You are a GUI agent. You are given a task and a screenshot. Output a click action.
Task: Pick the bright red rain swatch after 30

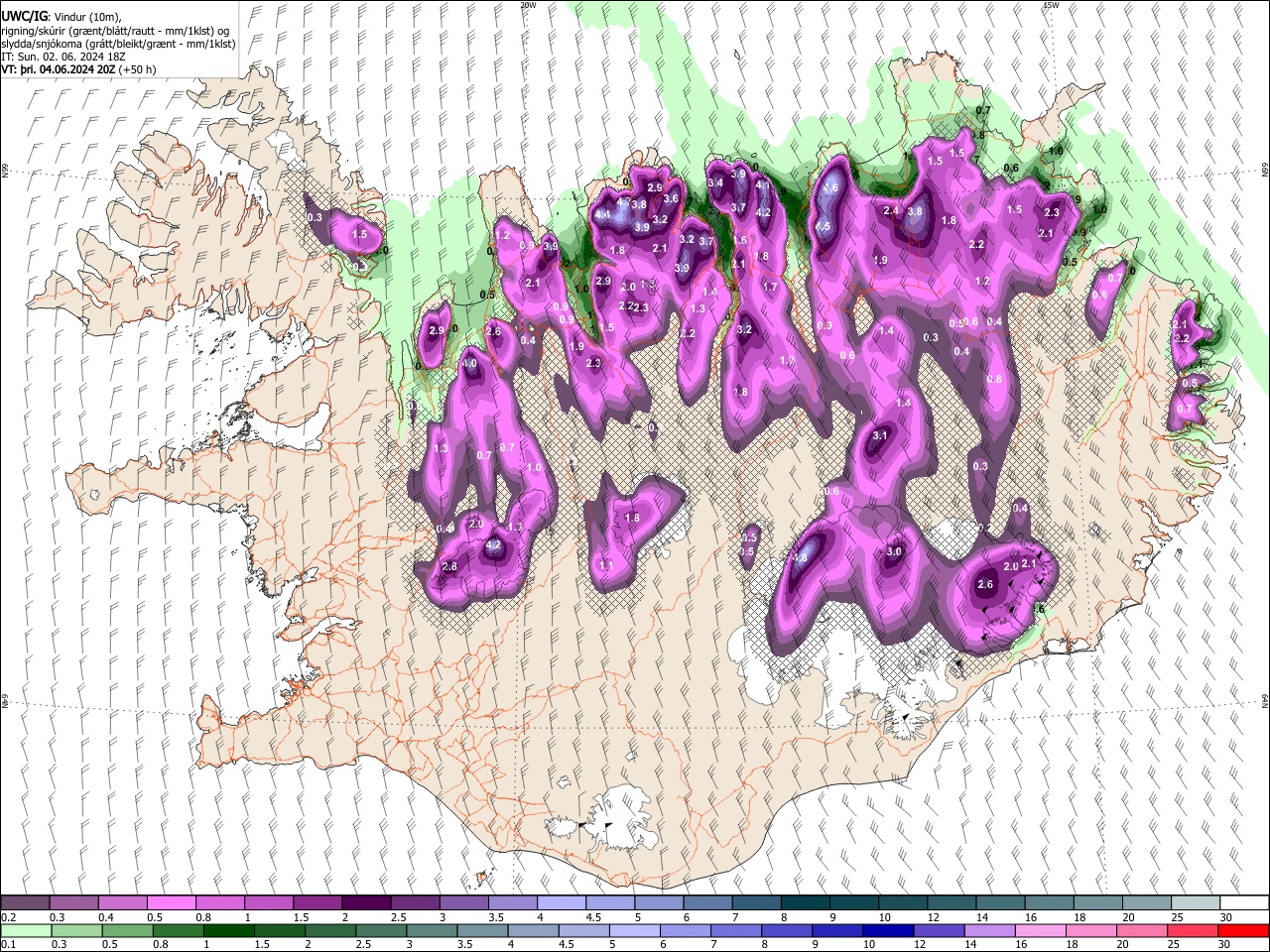(x=1243, y=930)
